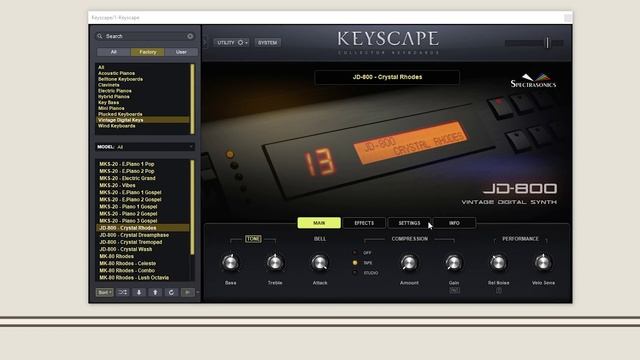Switch to the MAIN tab
The width and height of the screenshot is (640, 360).
pyautogui.click(x=319, y=223)
